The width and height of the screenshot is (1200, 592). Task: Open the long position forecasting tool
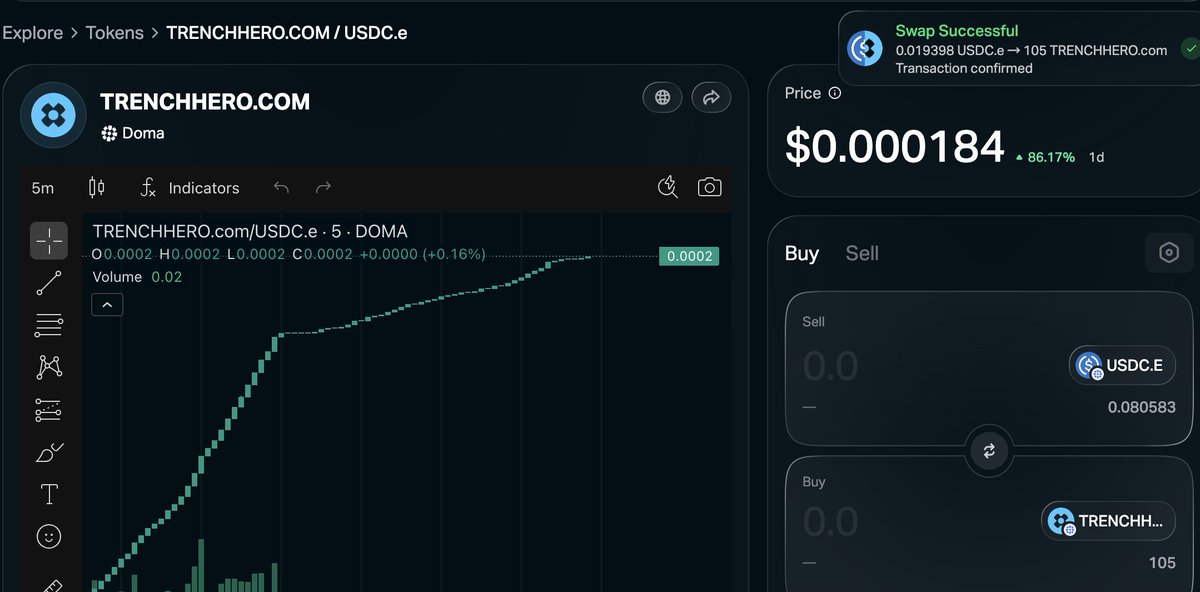(x=49, y=410)
